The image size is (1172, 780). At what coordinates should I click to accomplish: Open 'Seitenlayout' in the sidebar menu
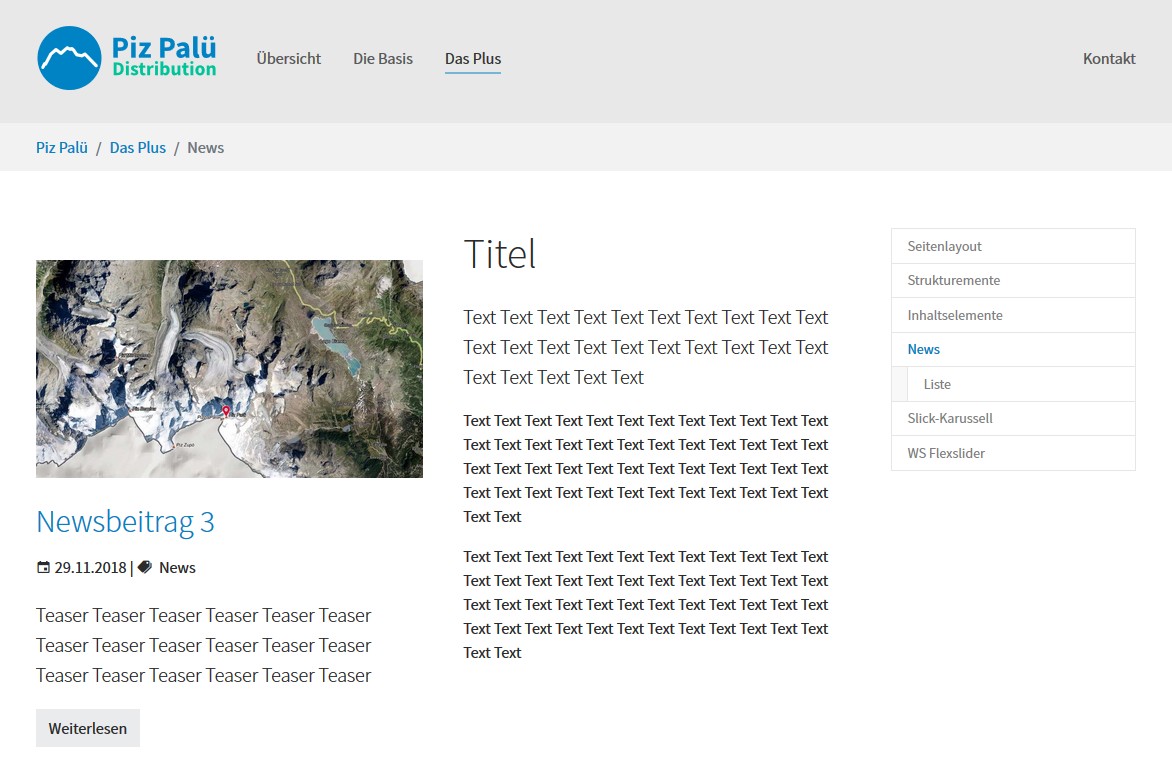tap(943, 245)
